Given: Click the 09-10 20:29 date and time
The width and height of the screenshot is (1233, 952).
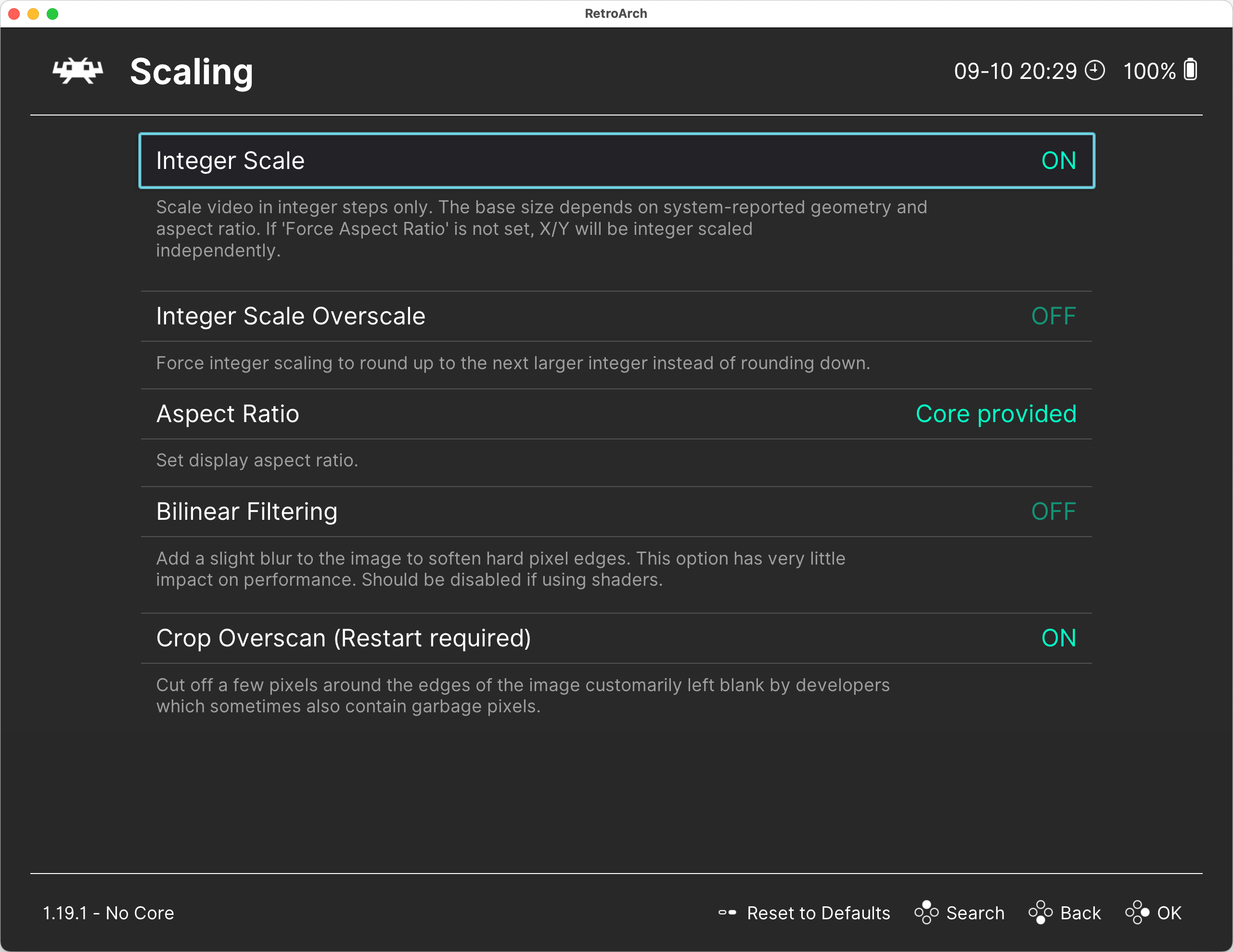Looking at the screenshot, I should click(x=1015, y=71).
